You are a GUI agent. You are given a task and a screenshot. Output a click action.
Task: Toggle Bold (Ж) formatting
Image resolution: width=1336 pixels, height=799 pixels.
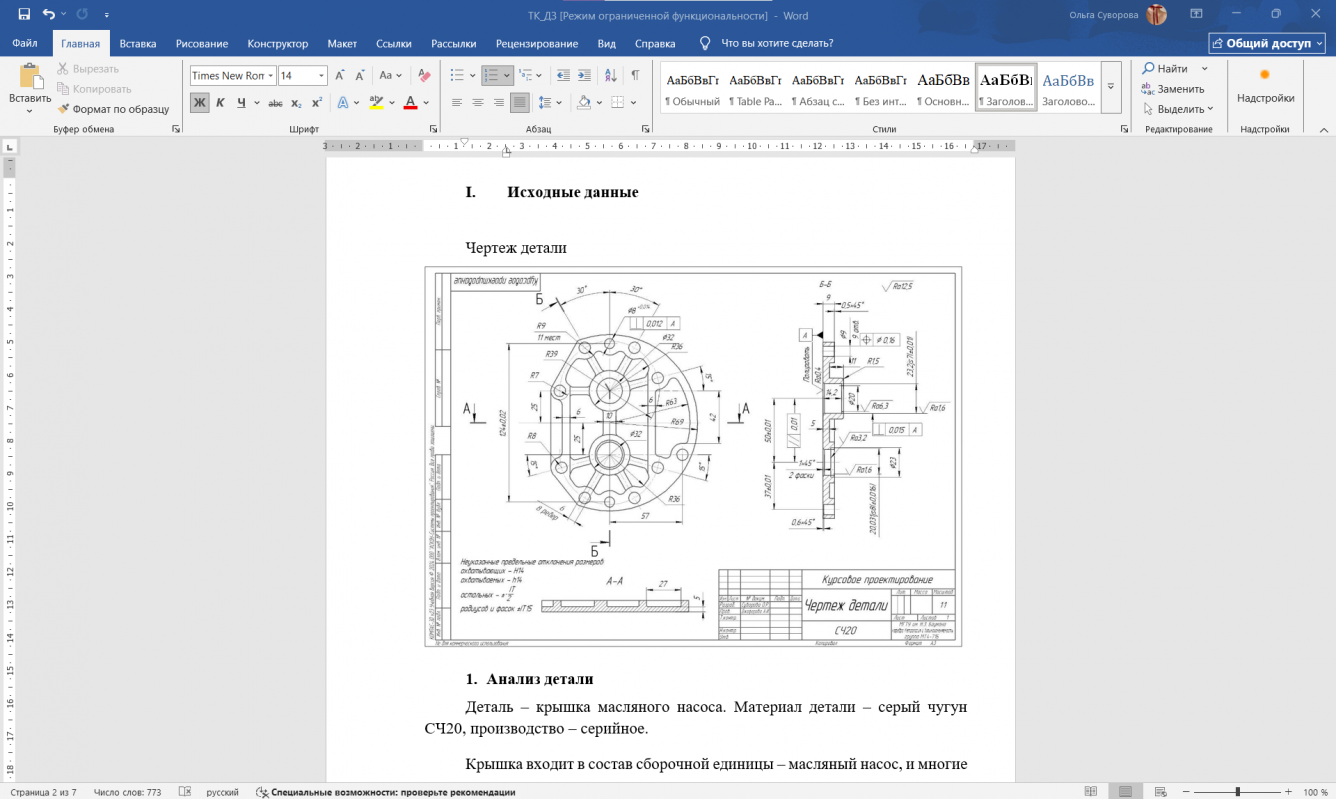(x=200, y=103)
